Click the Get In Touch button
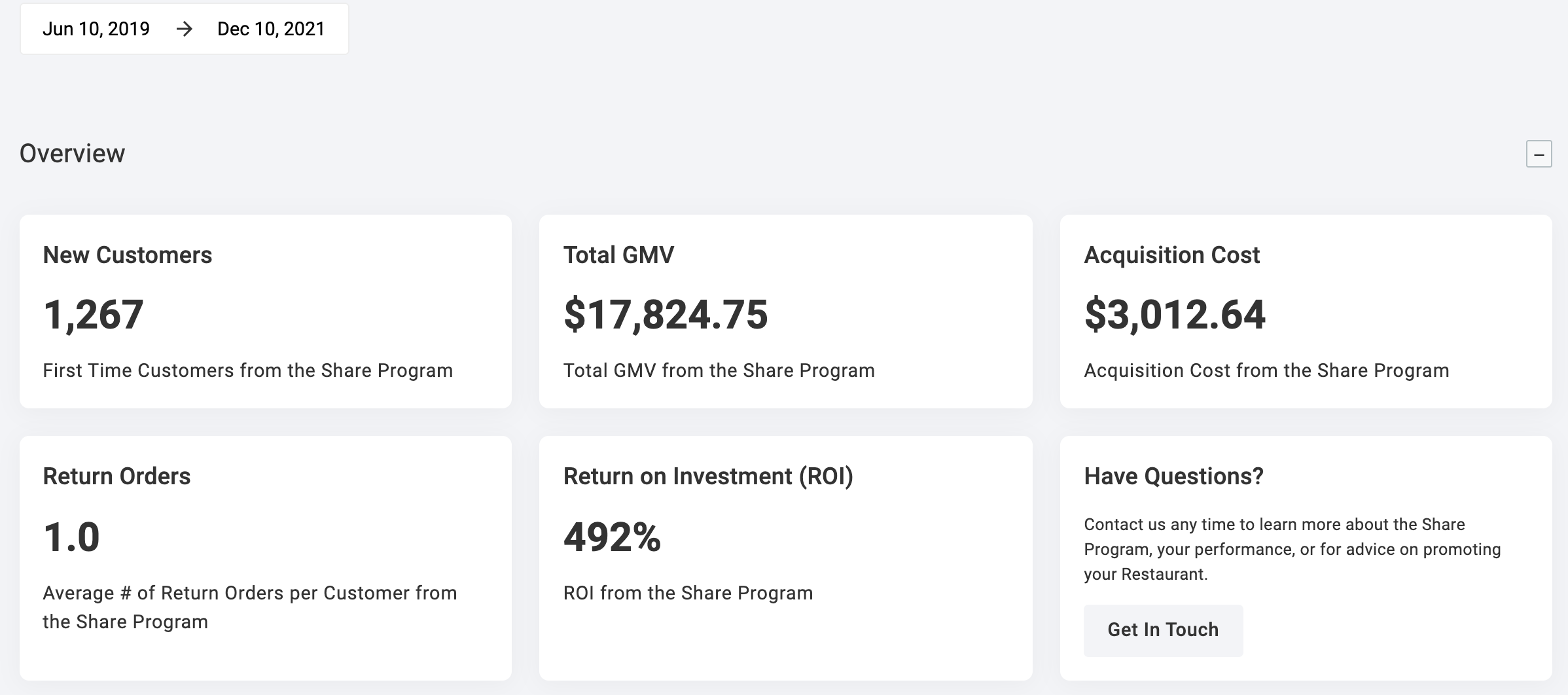The width and height of the screenshot is (1568, 695). [x=1163, y=630]
